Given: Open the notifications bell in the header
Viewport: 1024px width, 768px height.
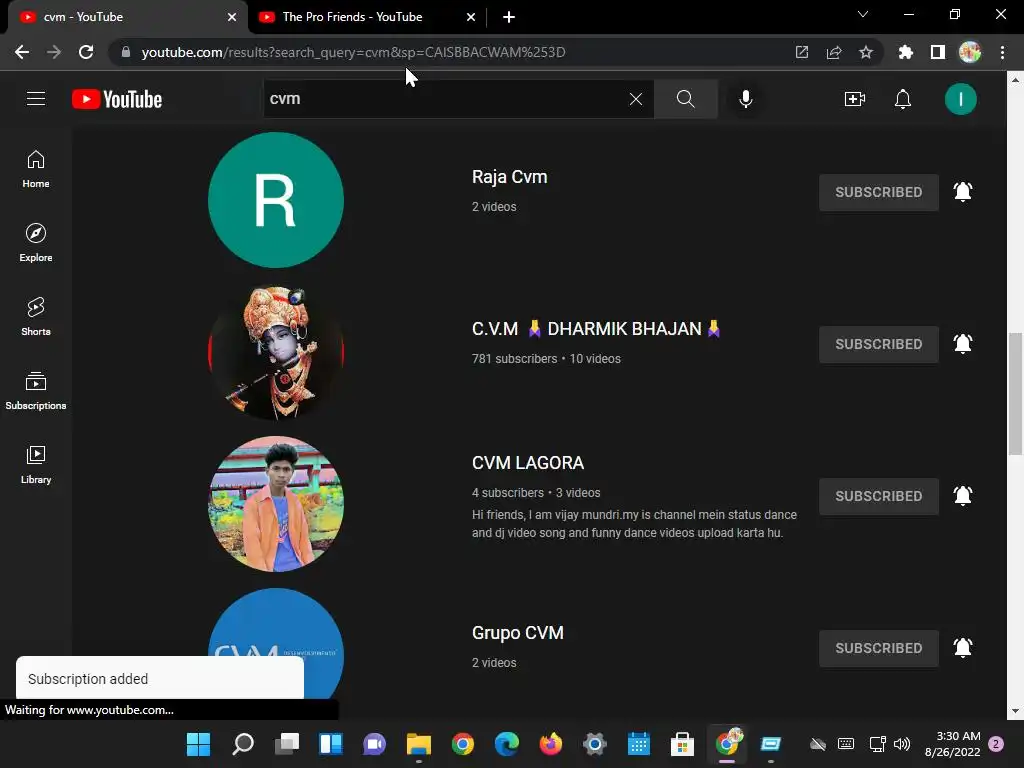Looking at the screenshot, I should [903, 99].
